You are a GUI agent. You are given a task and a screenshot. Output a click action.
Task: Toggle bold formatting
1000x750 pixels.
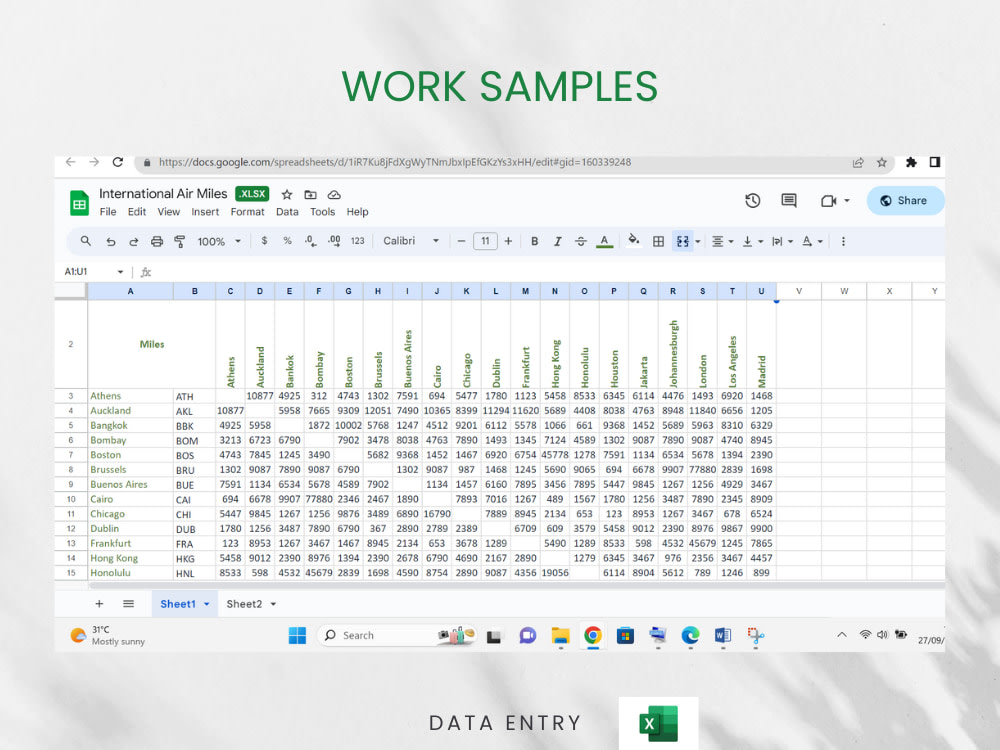click(x=534, y=241)
